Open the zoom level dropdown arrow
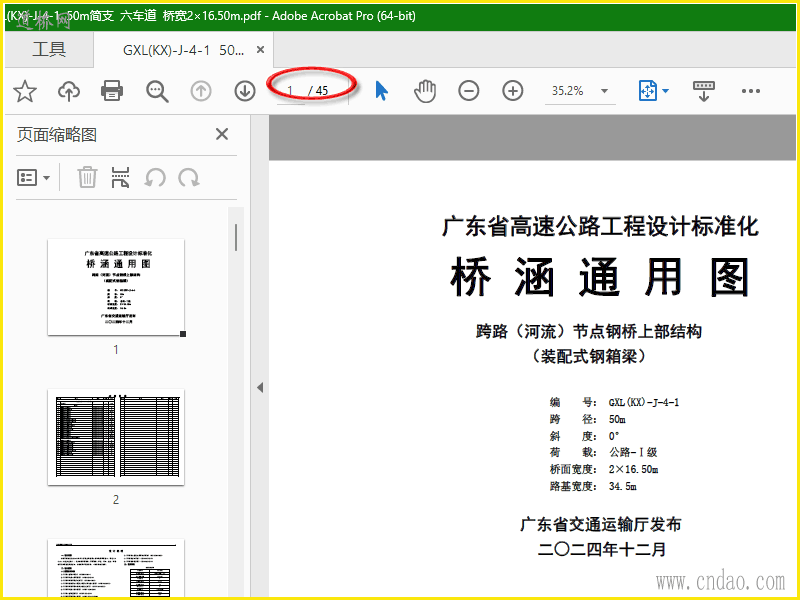The width and height of the screenshot is (800, 600). 605,91
